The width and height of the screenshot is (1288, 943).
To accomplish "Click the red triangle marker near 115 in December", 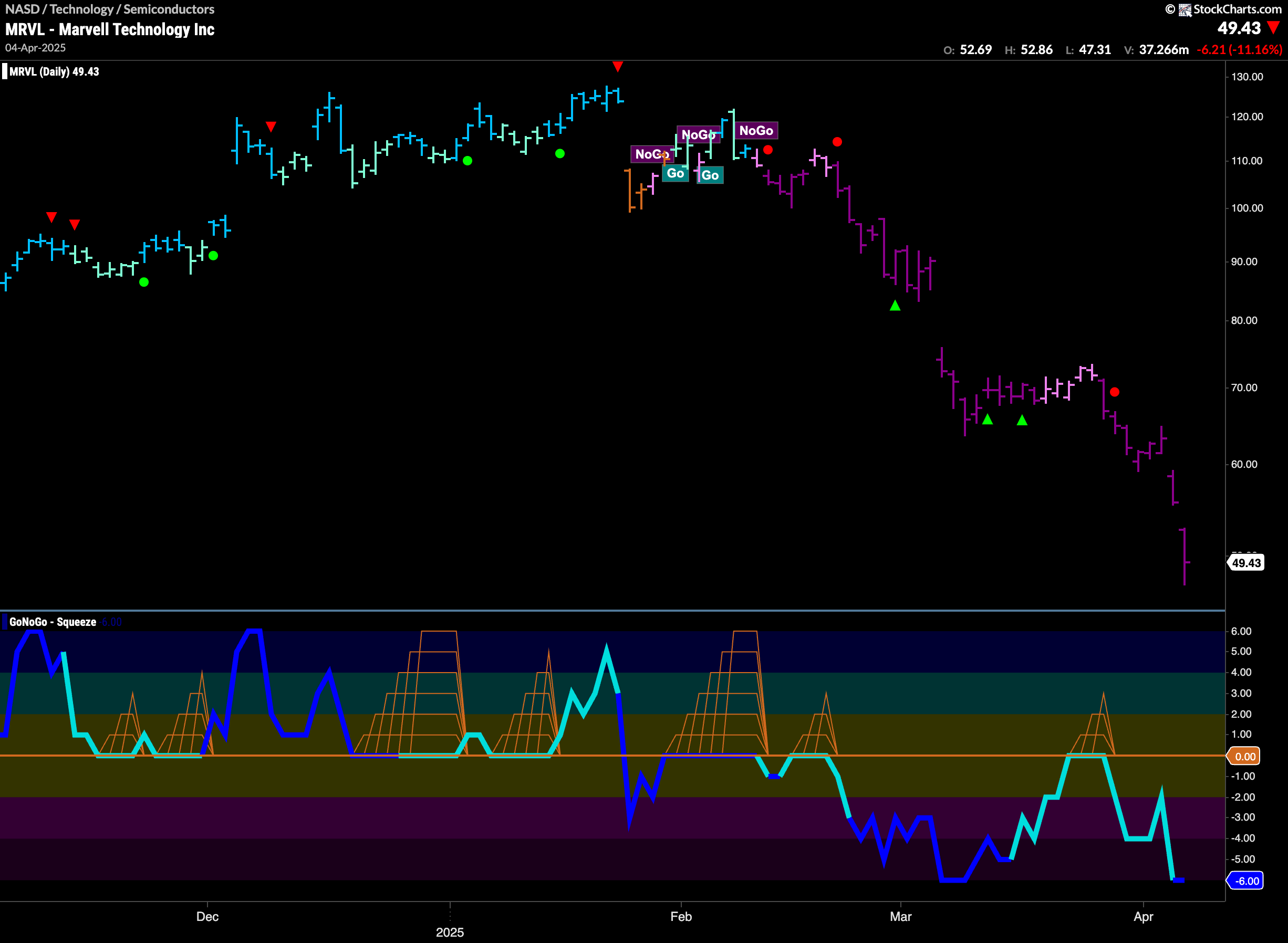I will 271,126.
